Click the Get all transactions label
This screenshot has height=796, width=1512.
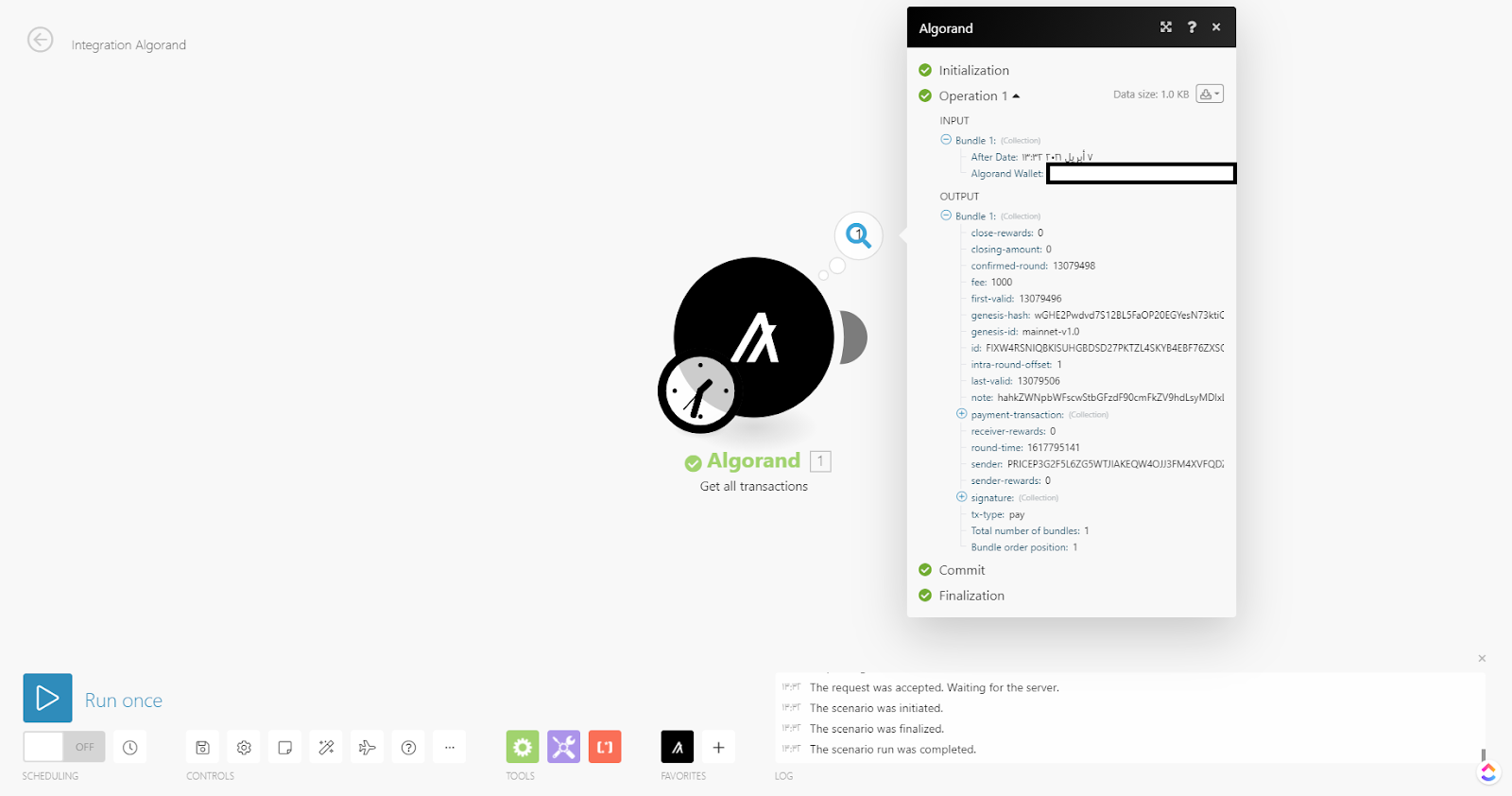754,486
